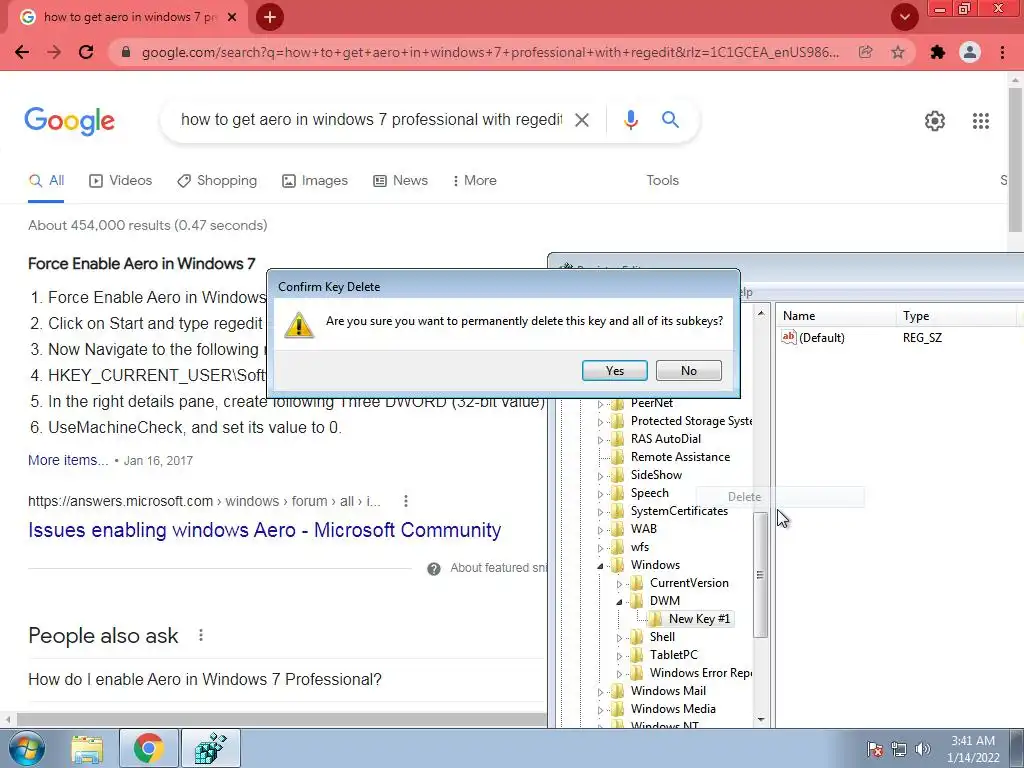Expand the CurrentVersion registry key
The width and height of the screenshot is (1024, 768).
coord(619,584)
